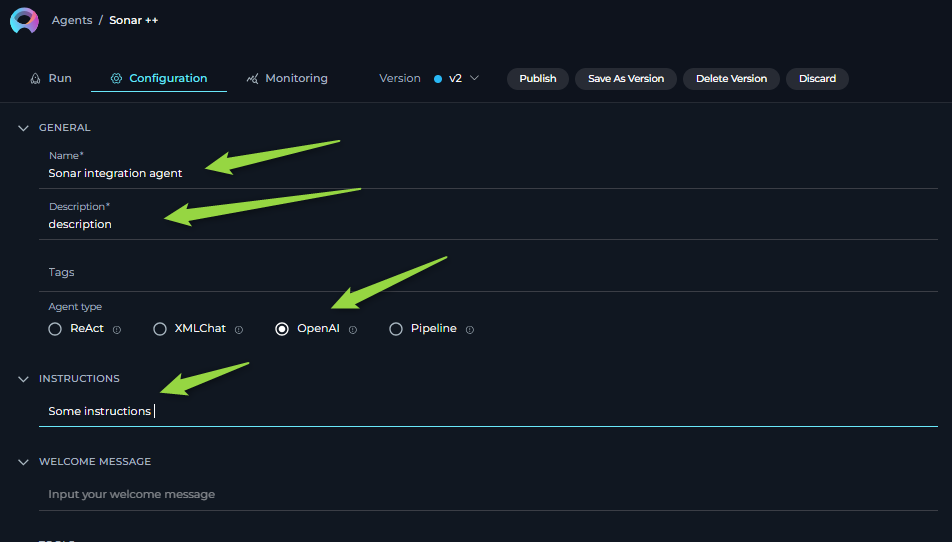Click the chart icon on Monitoring tab

point(253,78)
